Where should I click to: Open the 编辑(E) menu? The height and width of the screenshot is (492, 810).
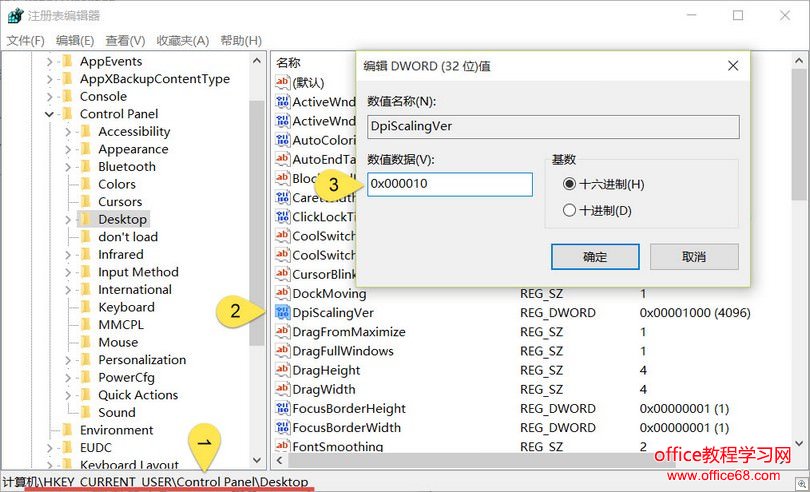(x=75, y=40)
